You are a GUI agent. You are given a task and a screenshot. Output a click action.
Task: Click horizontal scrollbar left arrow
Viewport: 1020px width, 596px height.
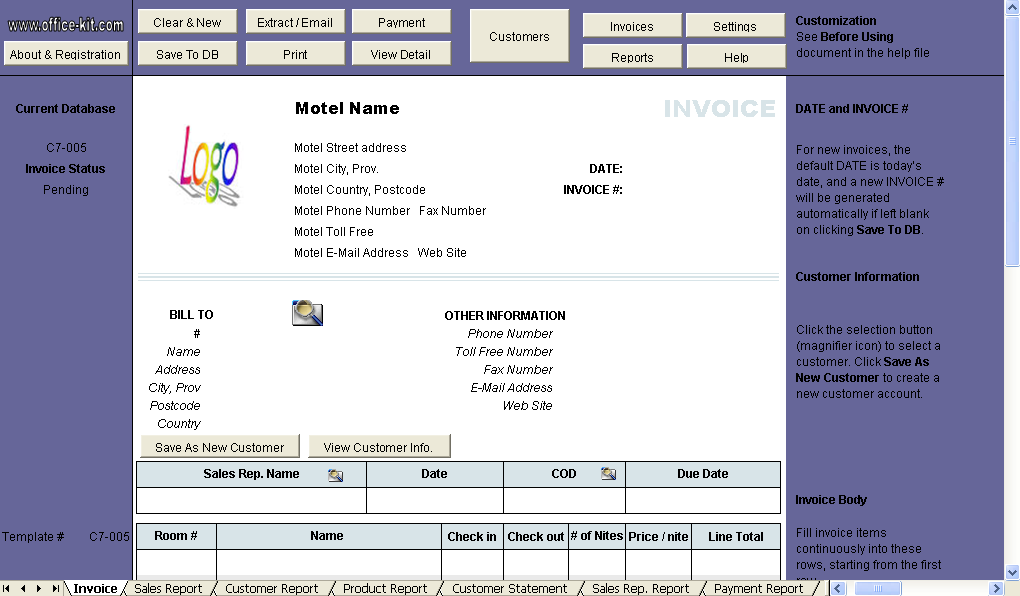[x=839, y=588]
